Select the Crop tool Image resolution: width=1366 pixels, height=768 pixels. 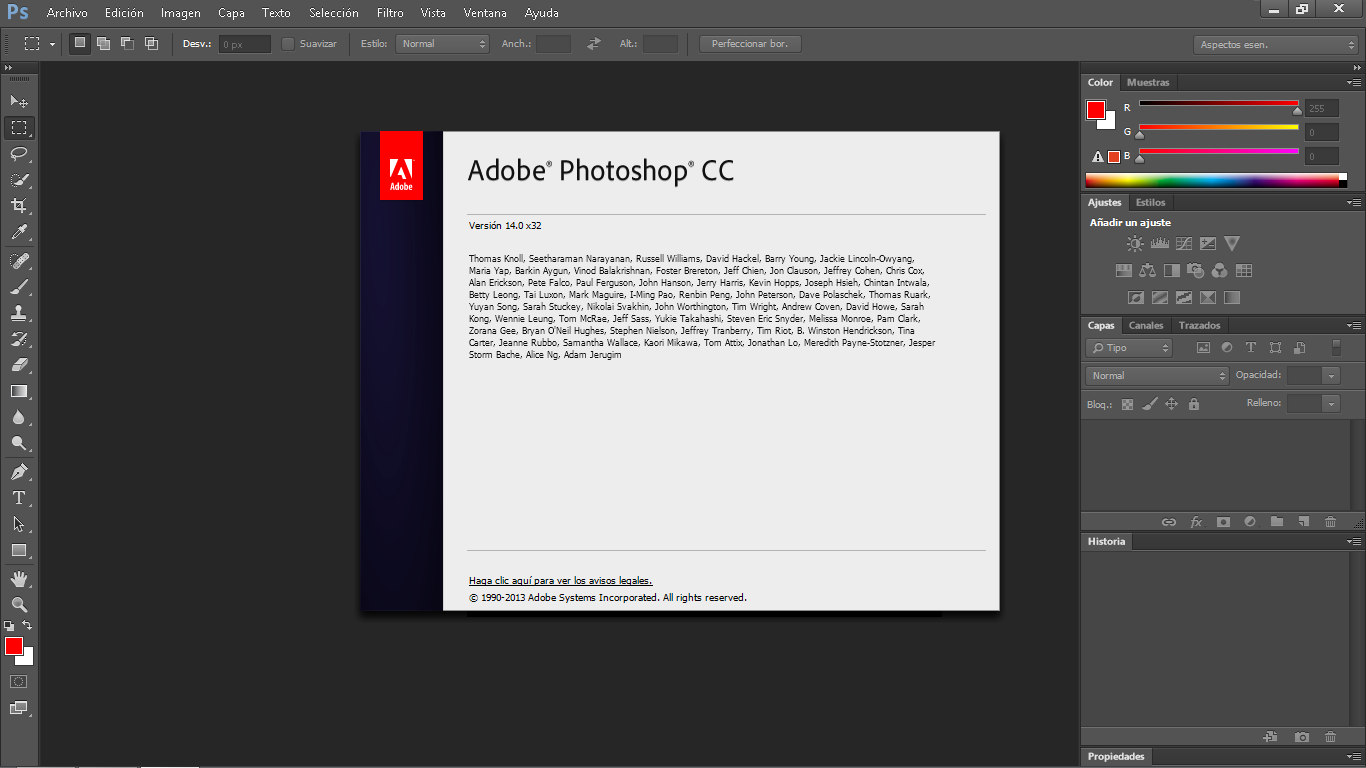19,205
